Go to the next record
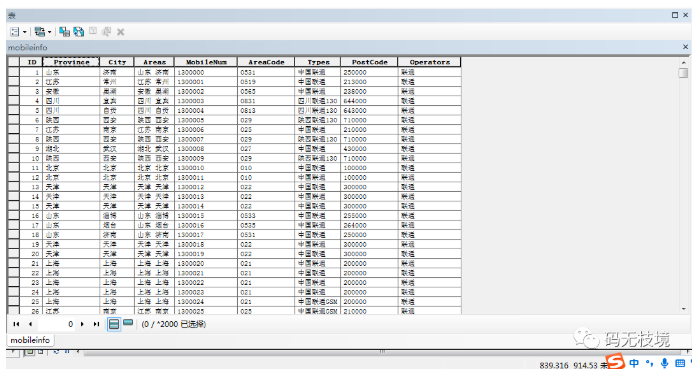 82,324
